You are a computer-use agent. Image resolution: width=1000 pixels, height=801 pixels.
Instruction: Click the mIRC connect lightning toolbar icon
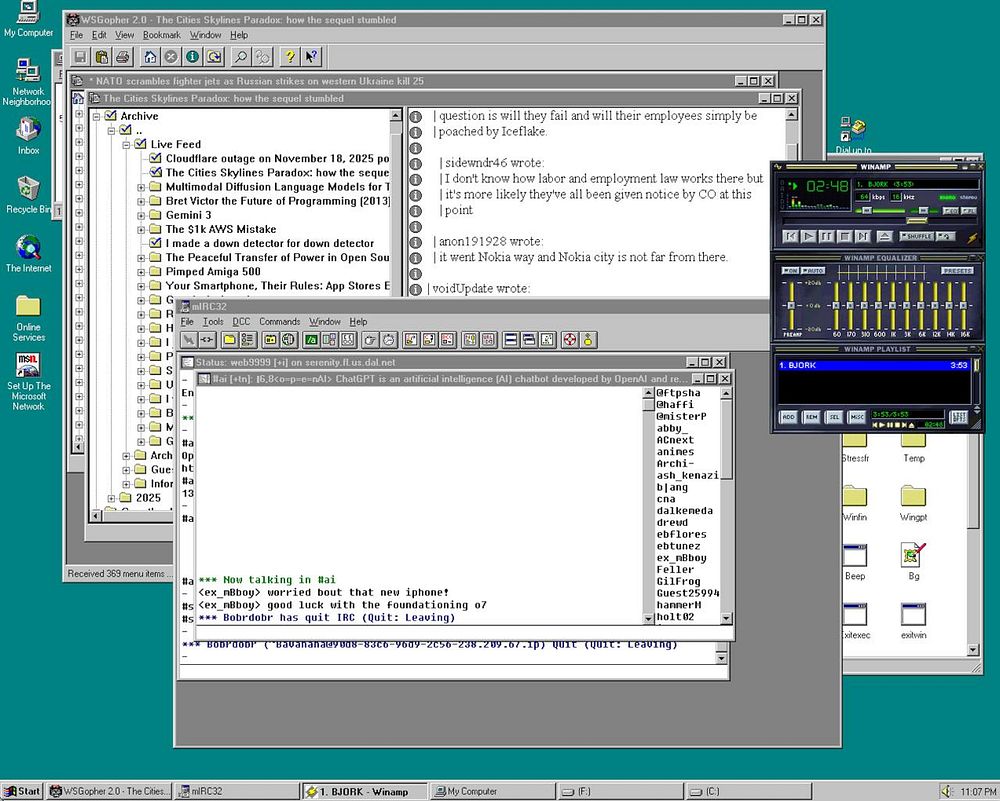pos(189,340)
